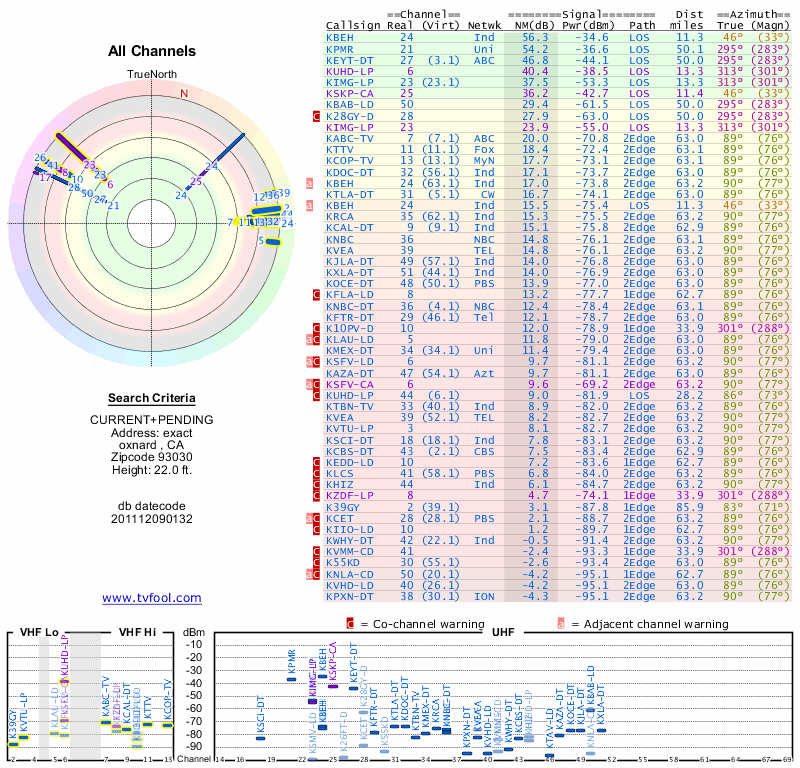
Task: Click the MyN network label
Action: tap(484, 160)
